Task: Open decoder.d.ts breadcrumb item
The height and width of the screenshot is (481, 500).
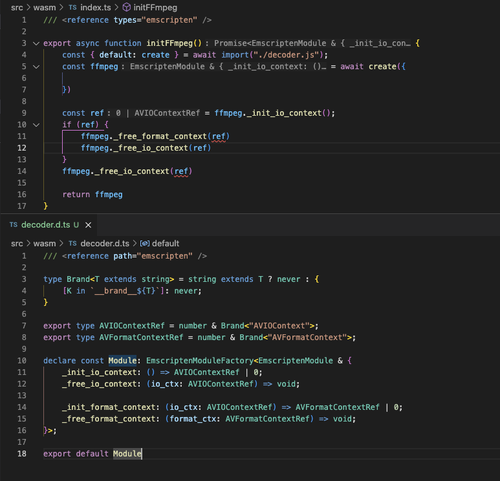Action: tap(105, 244)
